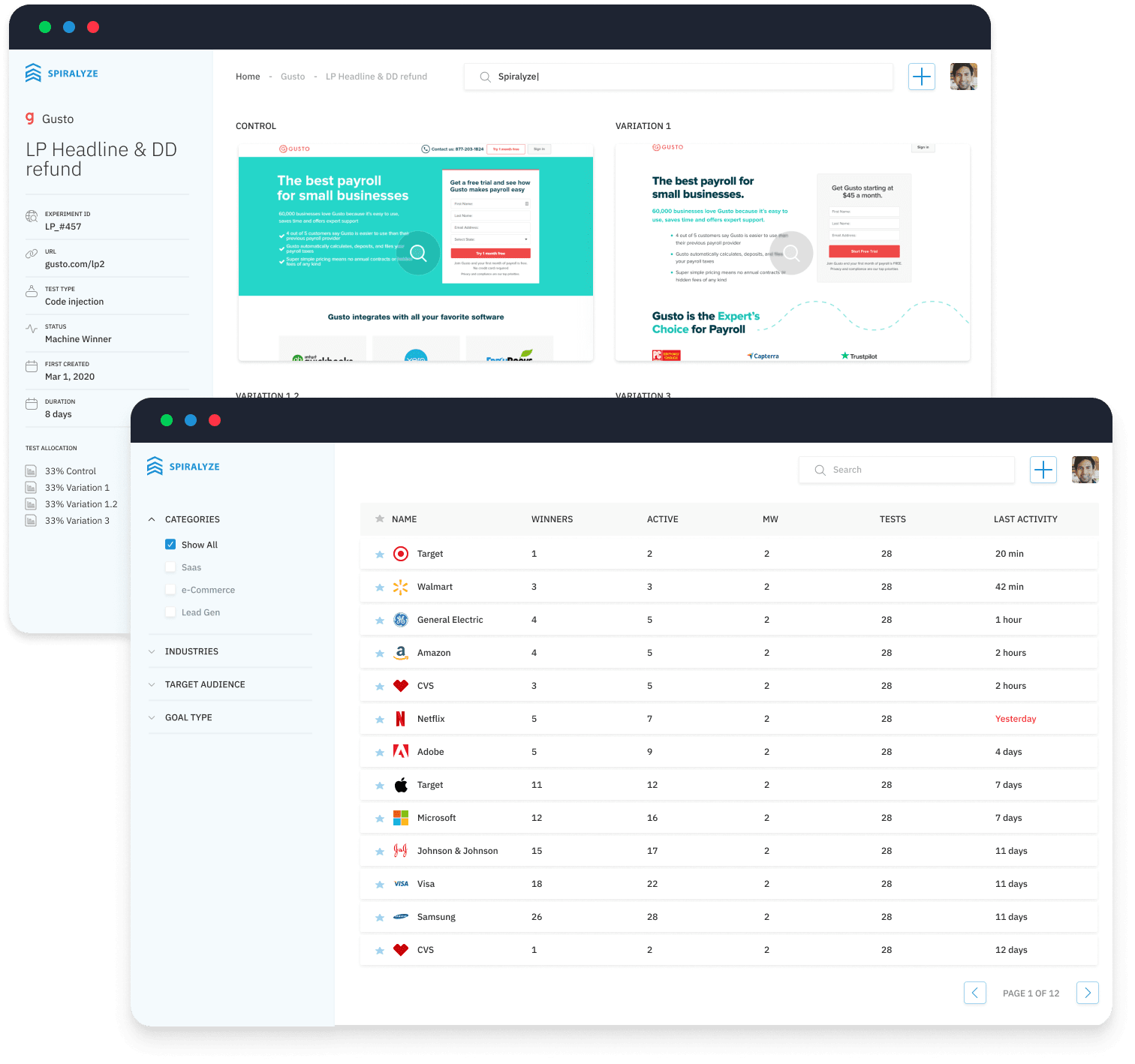The height and width of the screenshot is (1064, 1135).
Task: Click the star icon in the table header
Action: (380, 518)
